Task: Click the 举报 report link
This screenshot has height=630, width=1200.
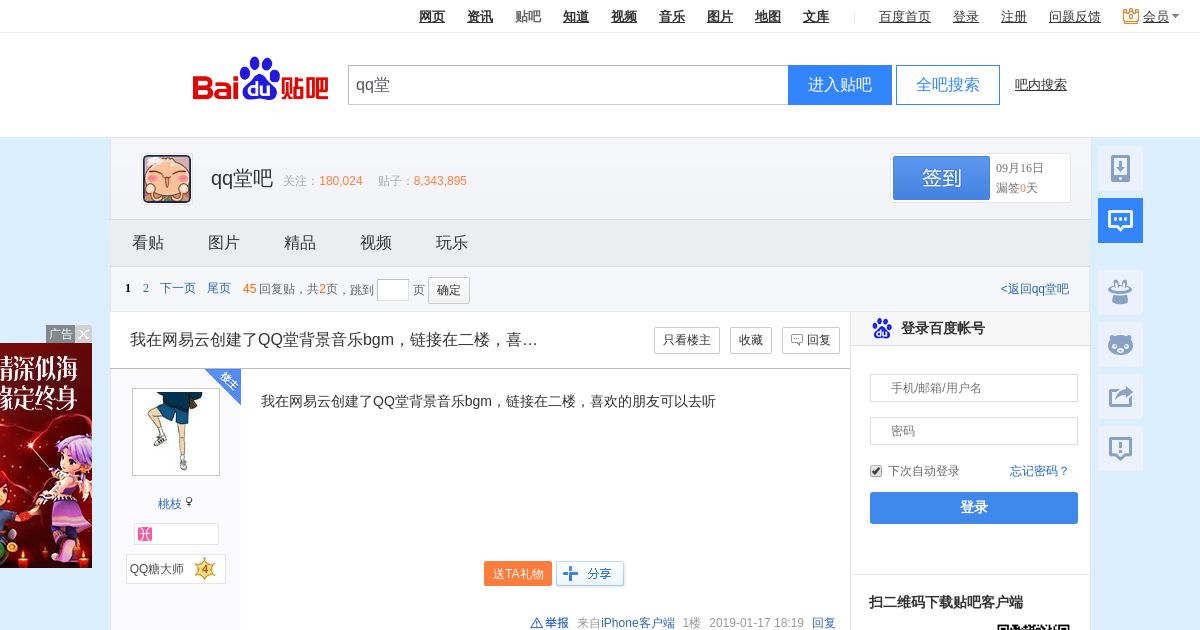Action: [550, 623]
